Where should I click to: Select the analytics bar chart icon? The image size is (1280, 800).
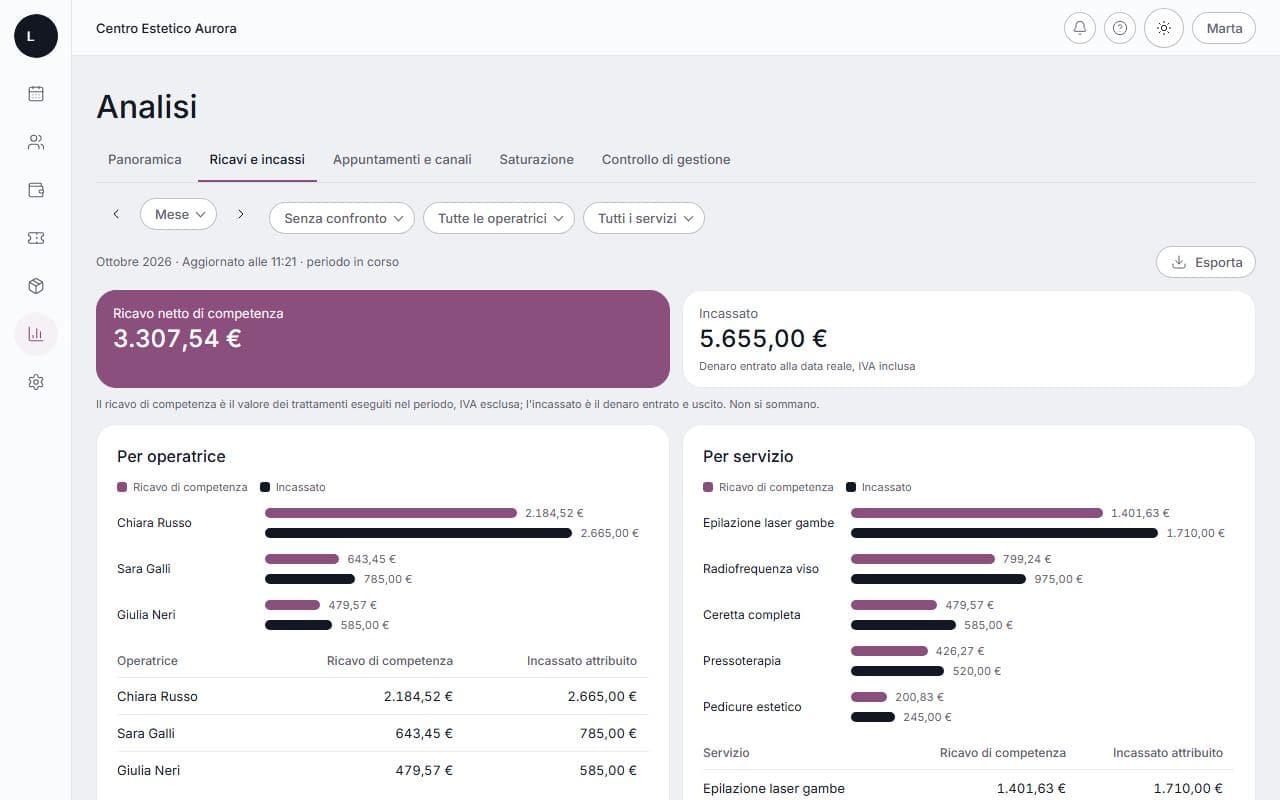[36, 334]
